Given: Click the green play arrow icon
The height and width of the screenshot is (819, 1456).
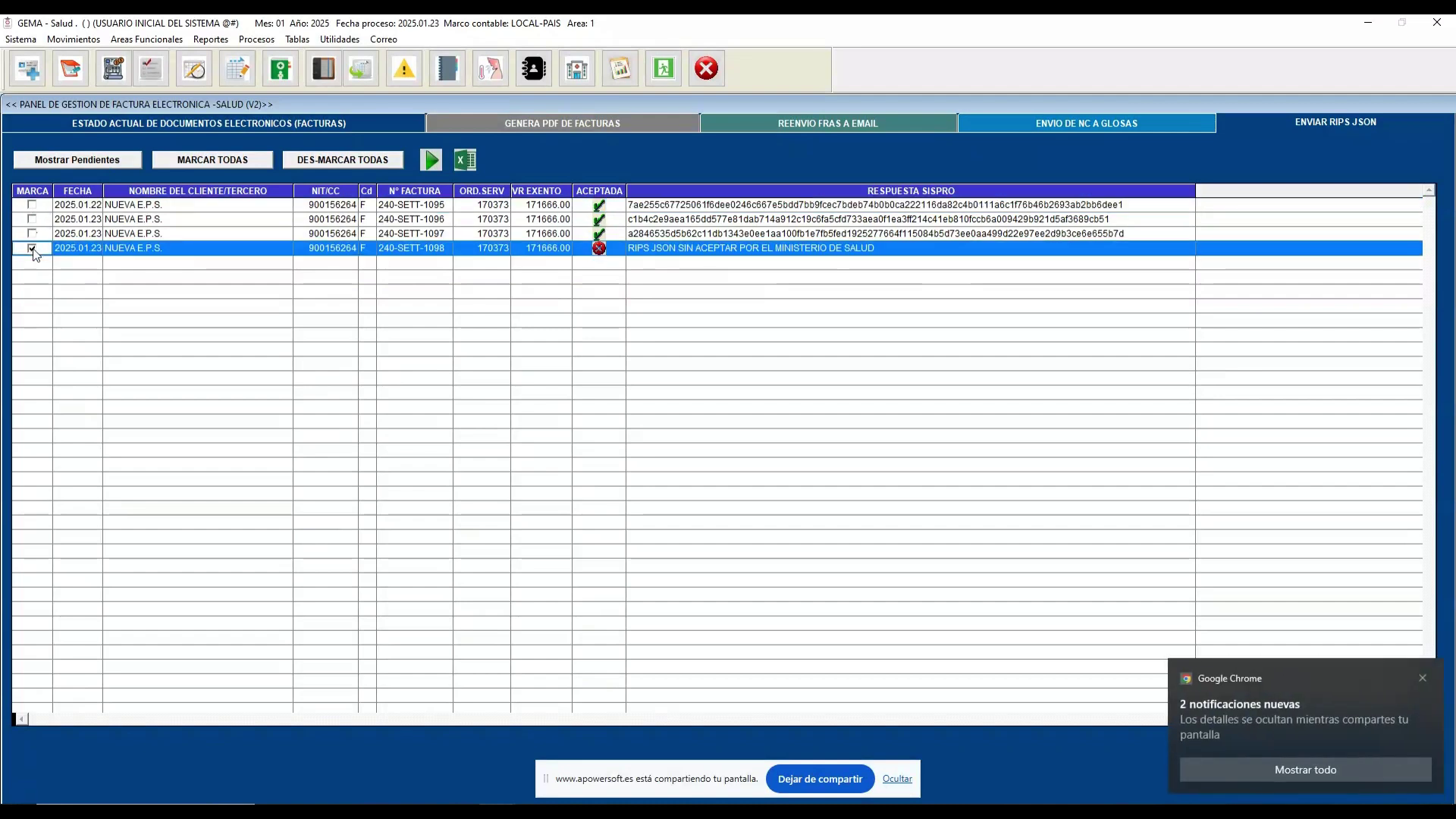Looking at the screenshot, I should 431,160.
